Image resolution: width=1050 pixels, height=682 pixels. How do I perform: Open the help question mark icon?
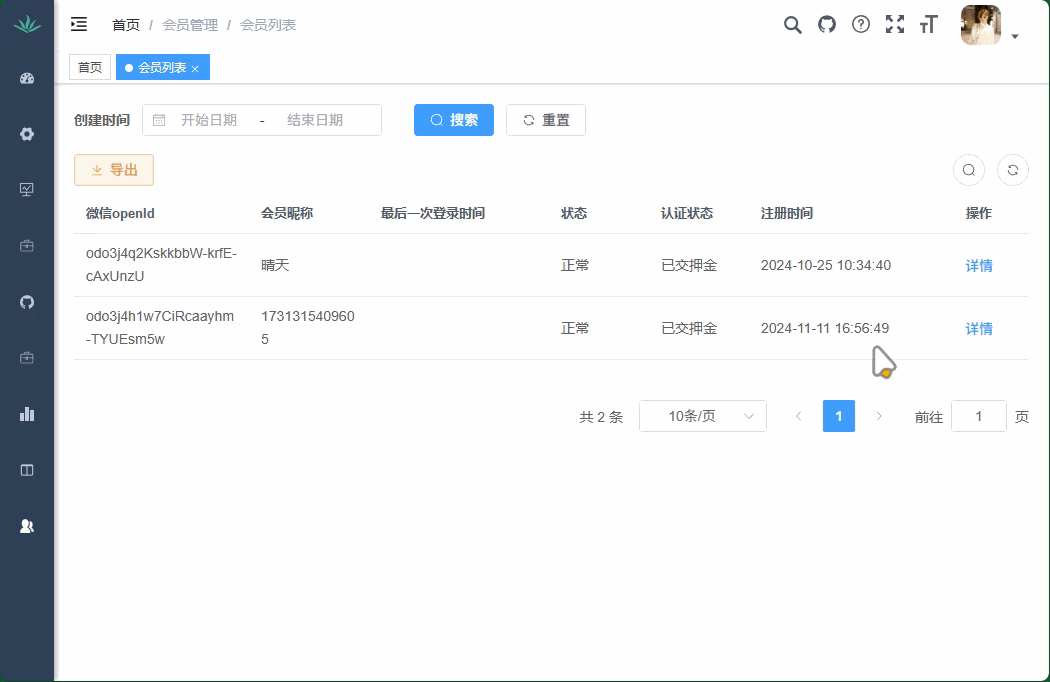860,25
